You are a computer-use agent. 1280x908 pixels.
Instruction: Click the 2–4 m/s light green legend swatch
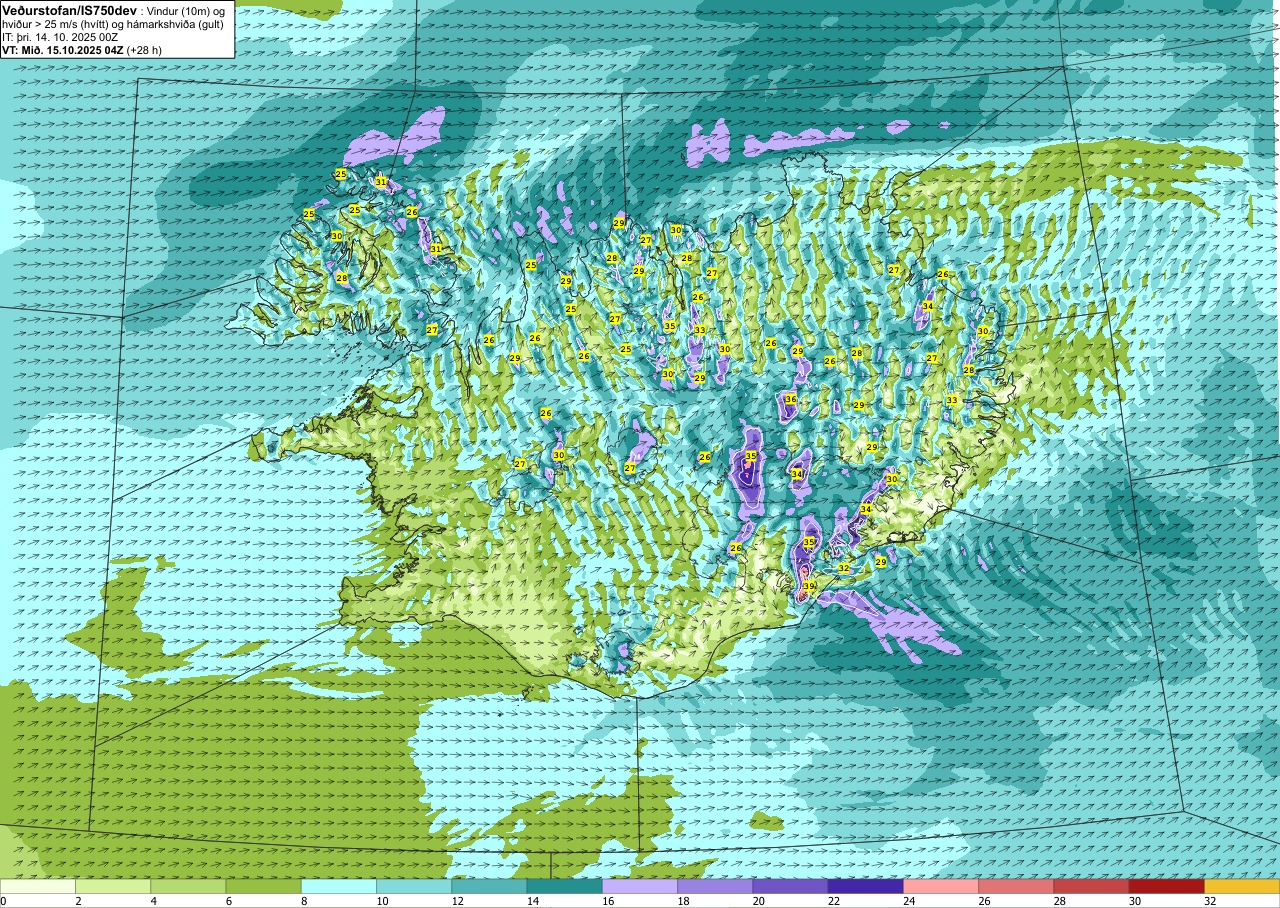[113, 886]
